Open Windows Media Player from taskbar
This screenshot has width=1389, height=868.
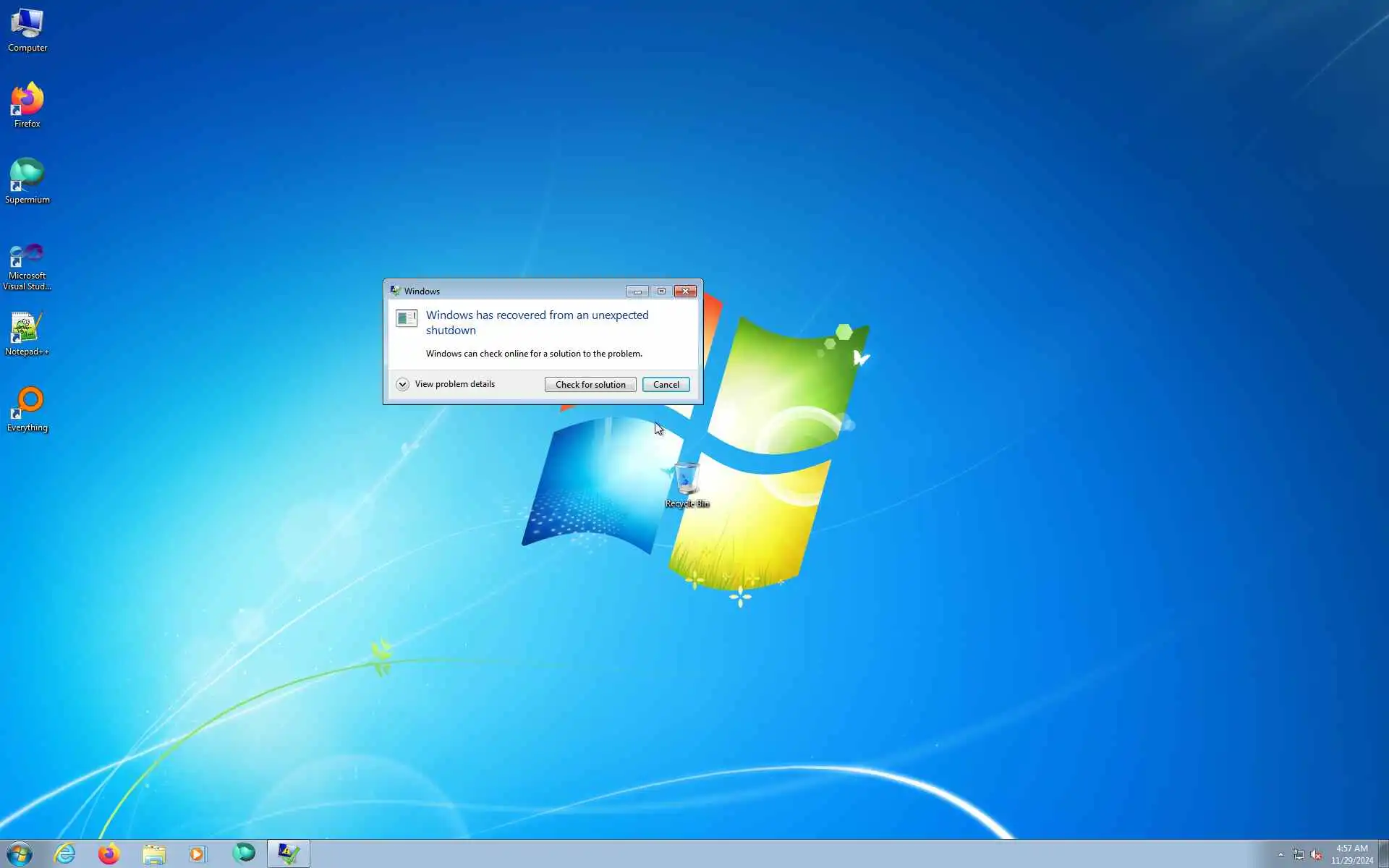pyautogui.click(x=197, y=854)
